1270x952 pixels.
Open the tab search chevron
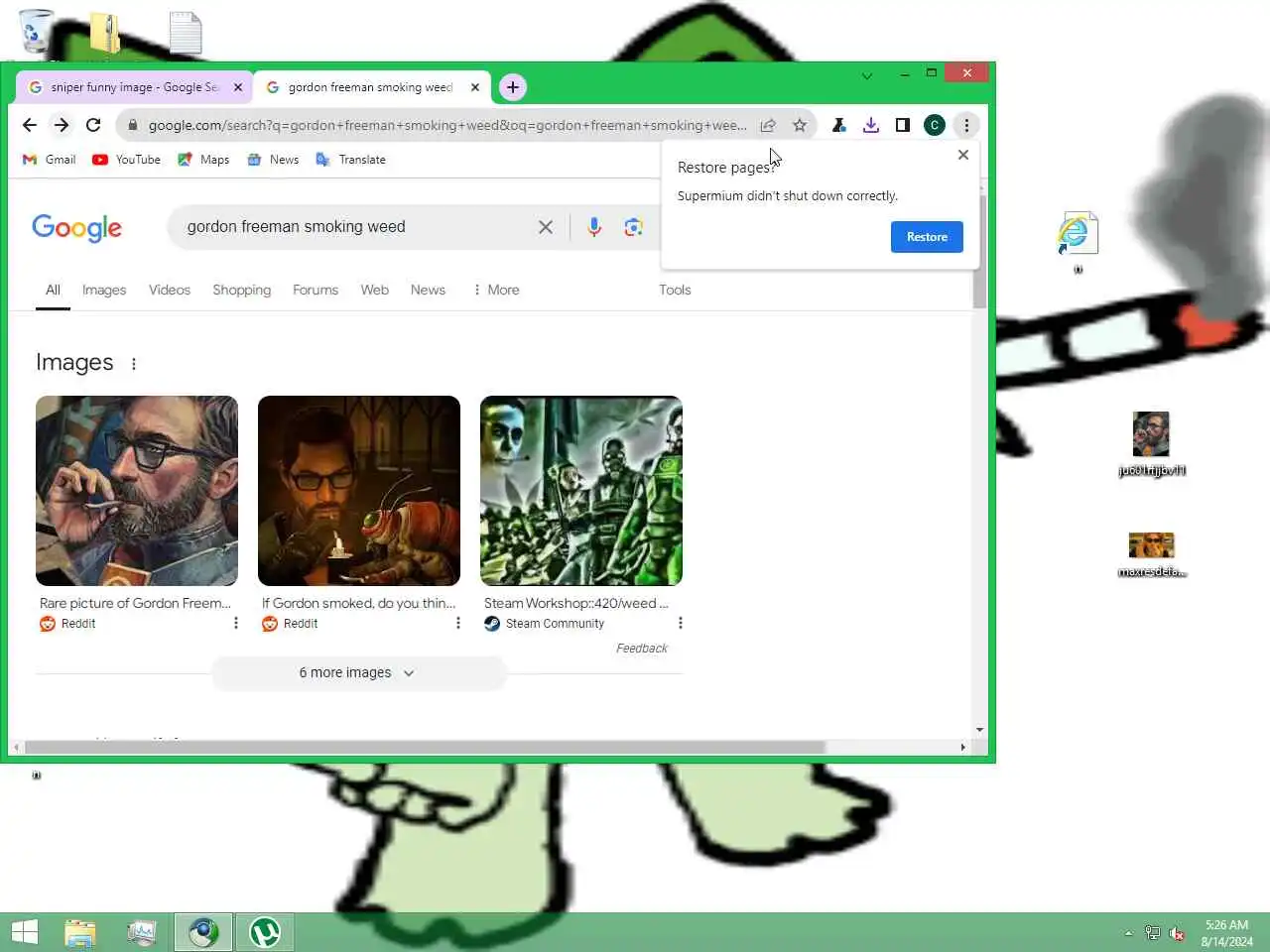pyautogui.click(x=867, y=75)
